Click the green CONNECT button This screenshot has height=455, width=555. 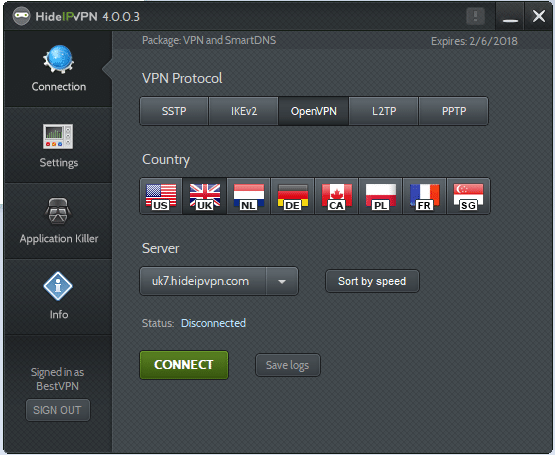(x=184, y=365)
